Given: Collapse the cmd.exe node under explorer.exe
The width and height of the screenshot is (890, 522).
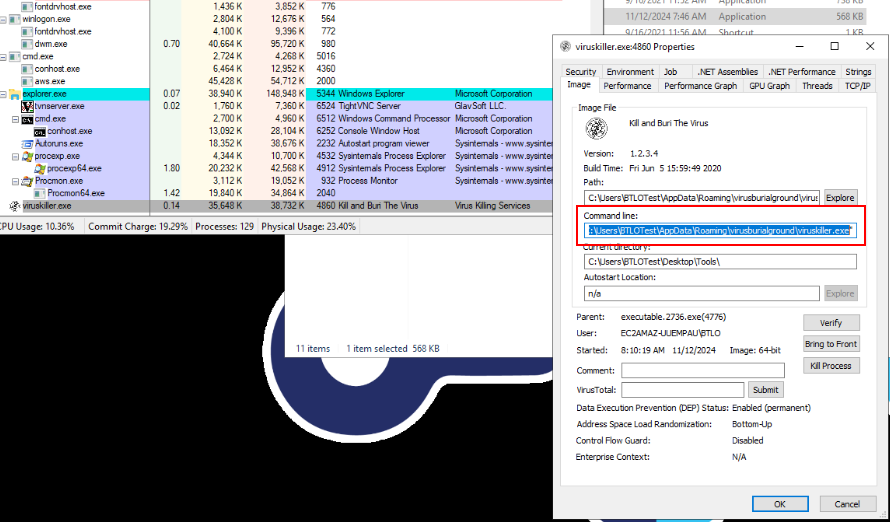Looking at the screenshot, I should coord(16,119).
